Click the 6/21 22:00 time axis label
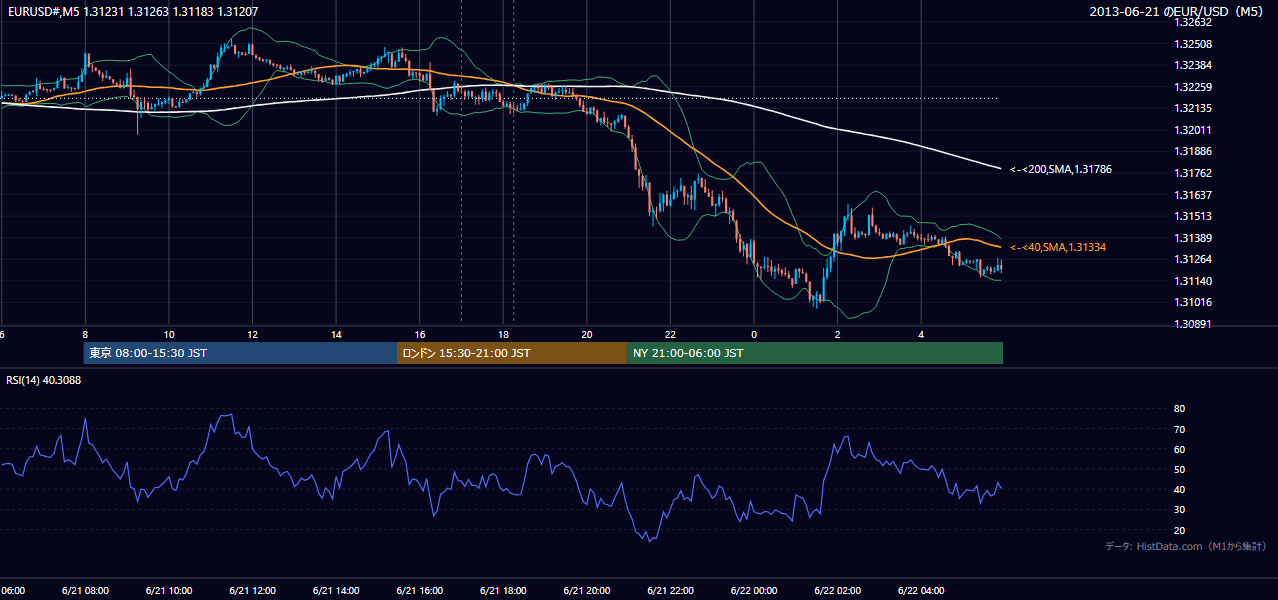The image size is (1278, 600). click(670, 590)
